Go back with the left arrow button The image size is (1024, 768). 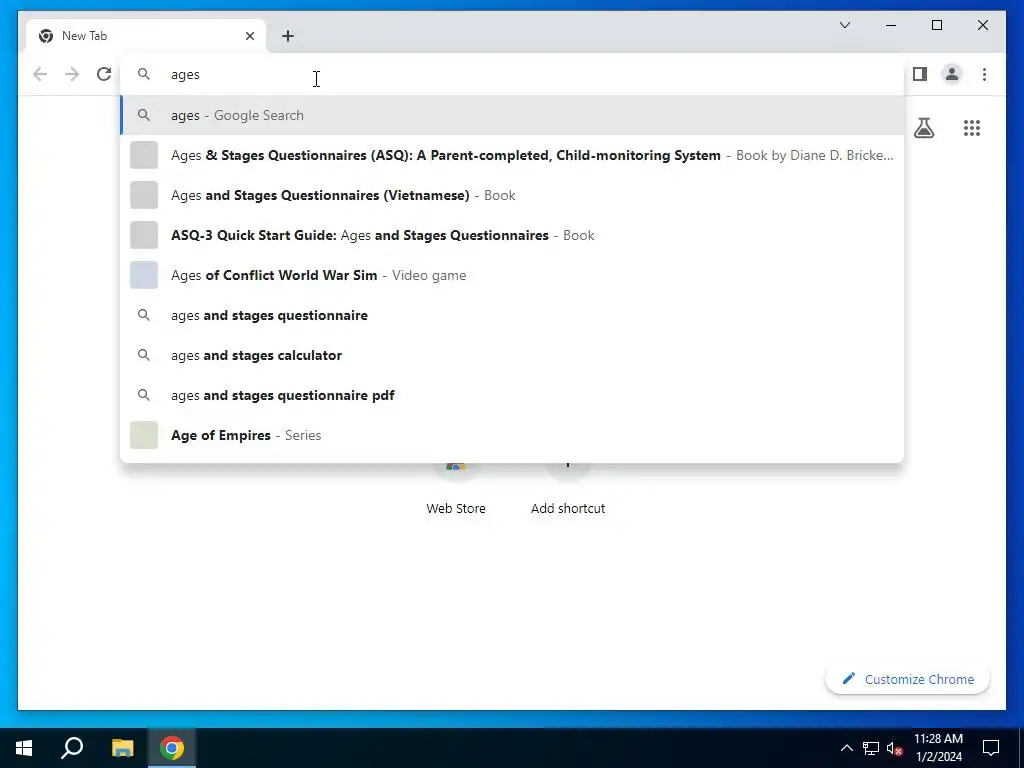pos(40,74)
